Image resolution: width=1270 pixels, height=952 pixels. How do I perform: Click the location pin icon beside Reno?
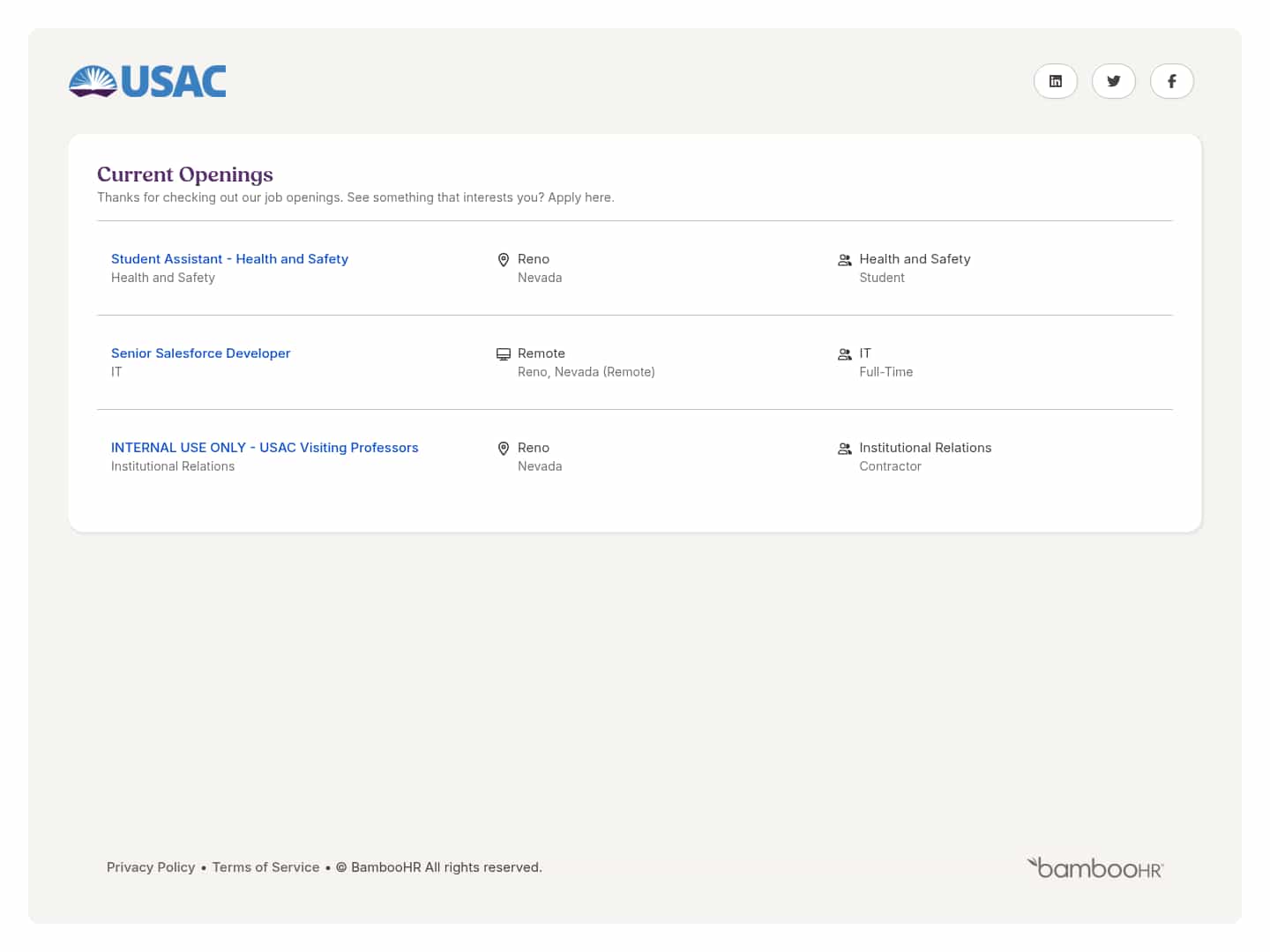pos(504,260)
